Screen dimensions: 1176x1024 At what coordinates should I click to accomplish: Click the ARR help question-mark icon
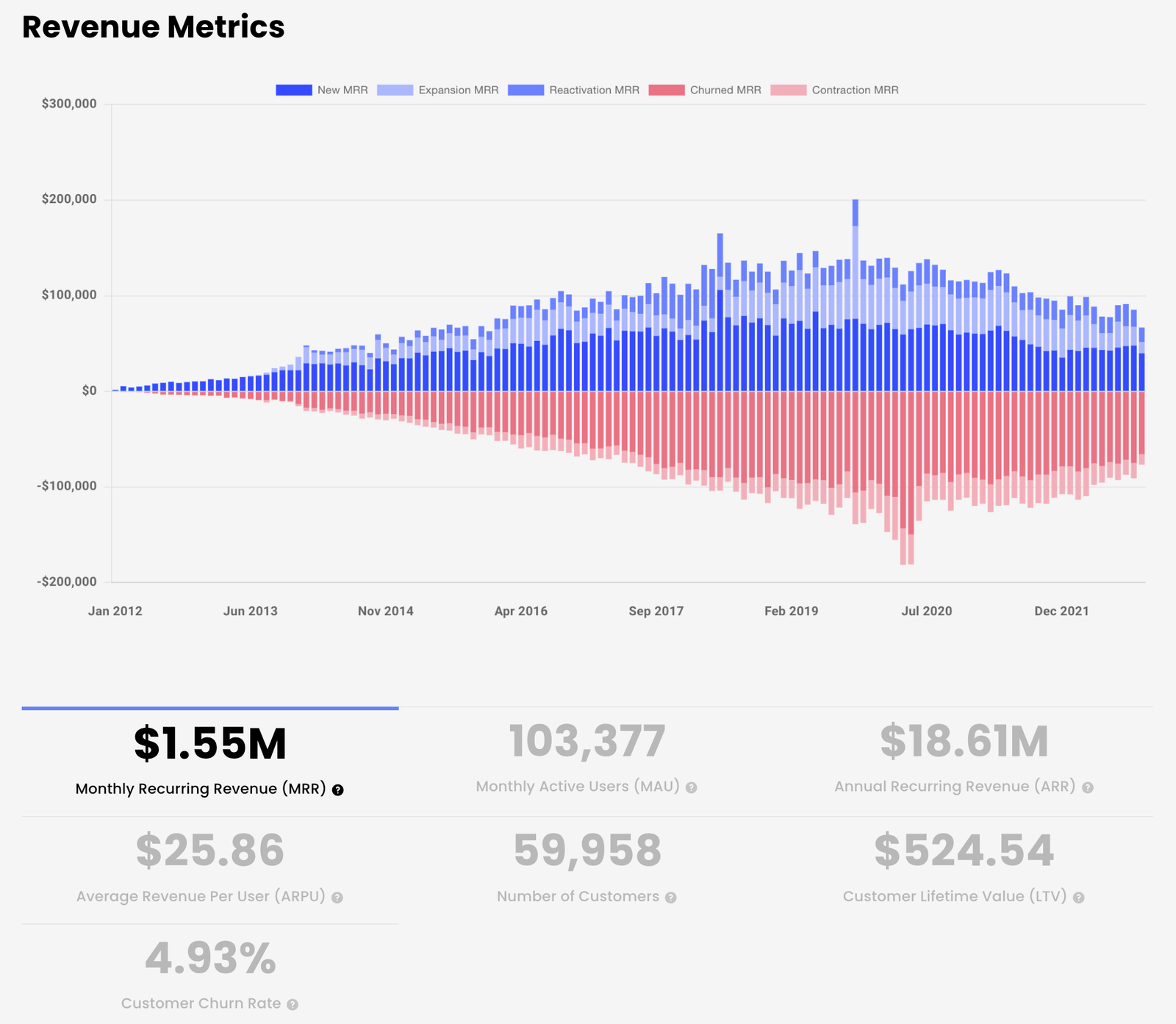click(x=1087, y=788)
